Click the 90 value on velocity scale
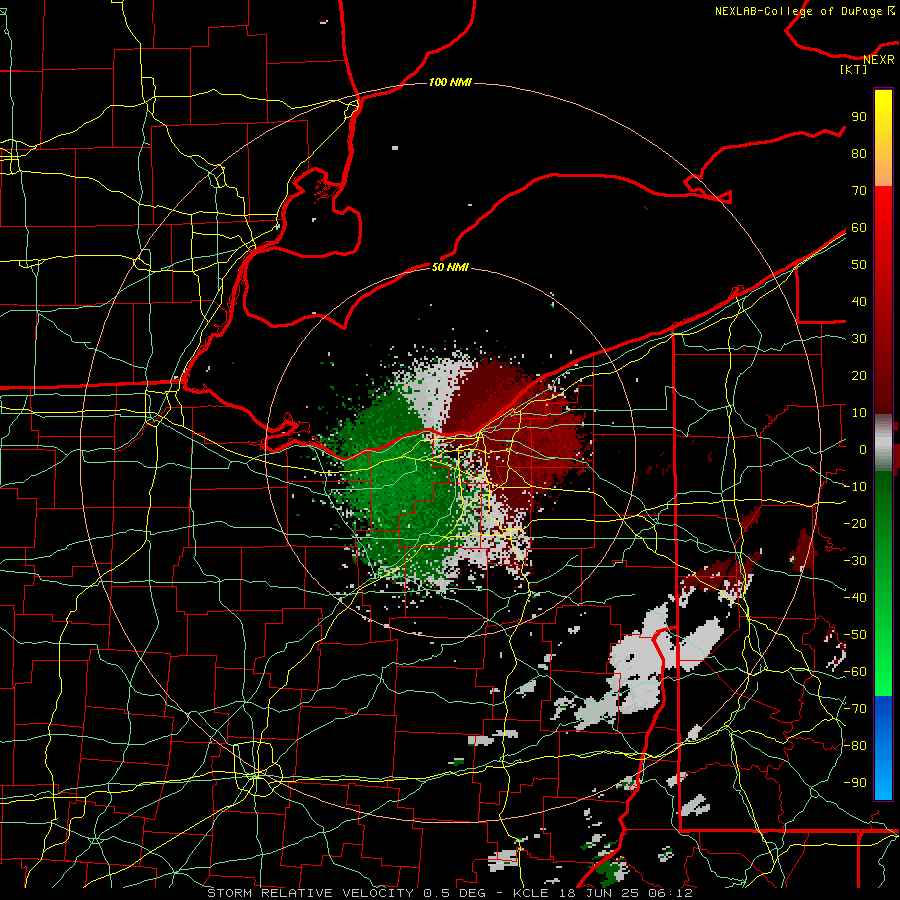This screenshot has width=900, height=900. (x=859, y=117)
